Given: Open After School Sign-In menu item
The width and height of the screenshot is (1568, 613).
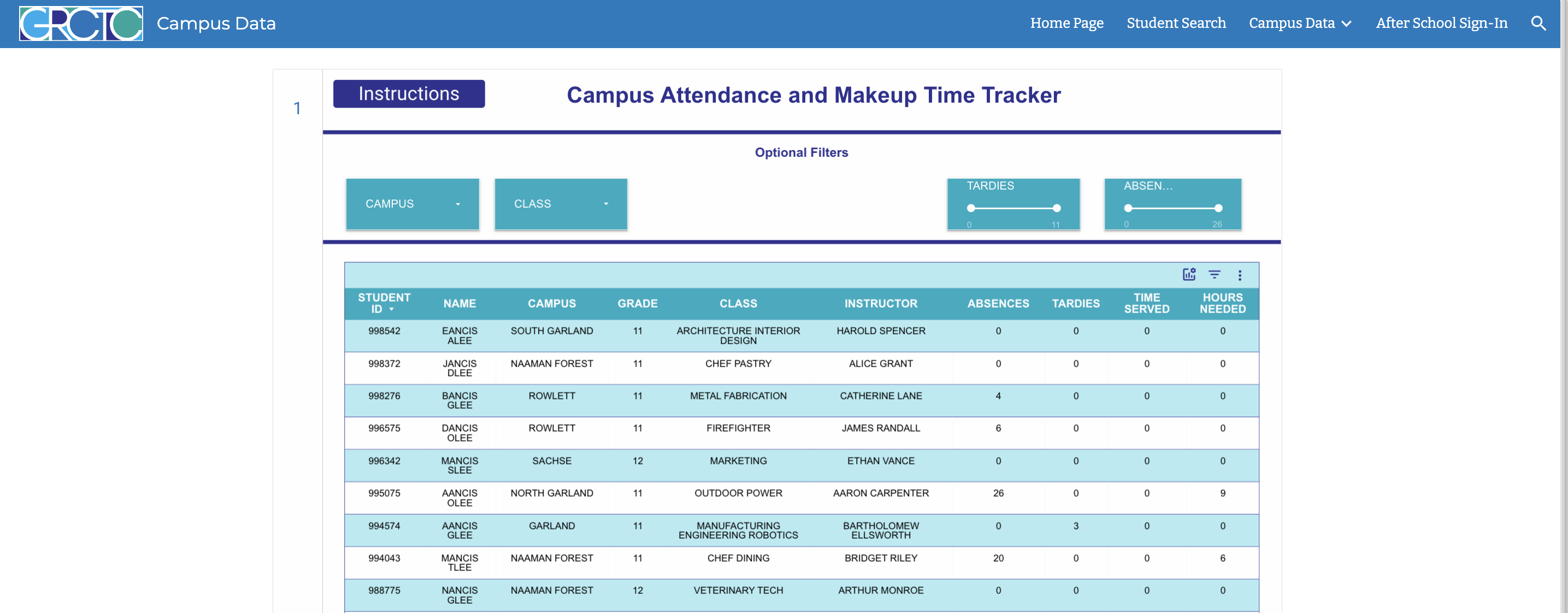Looking at the screenshot, I should 1441,23.
